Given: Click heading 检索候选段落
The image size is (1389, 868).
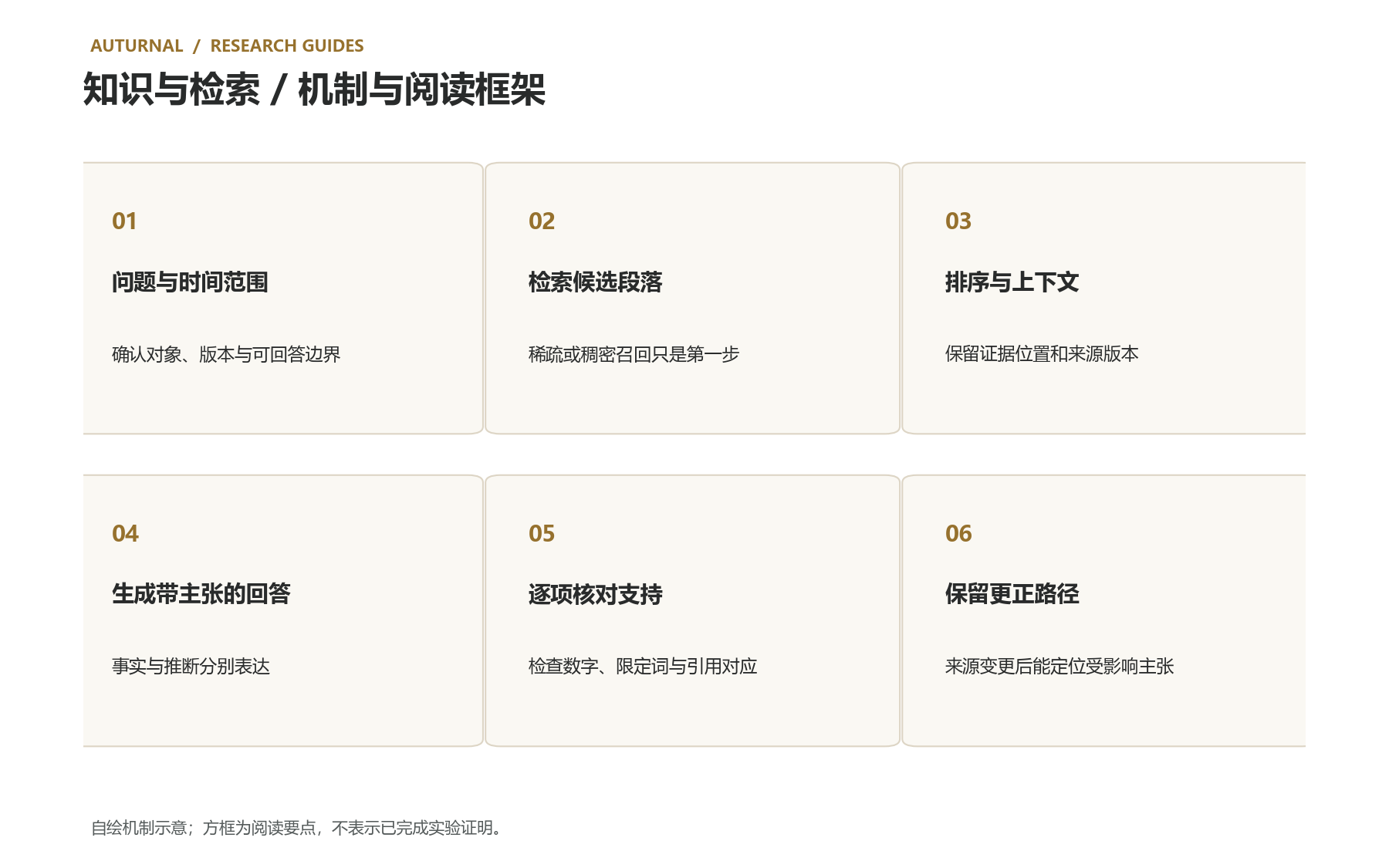Looking at the screenshot, I should tap(596, 282).
